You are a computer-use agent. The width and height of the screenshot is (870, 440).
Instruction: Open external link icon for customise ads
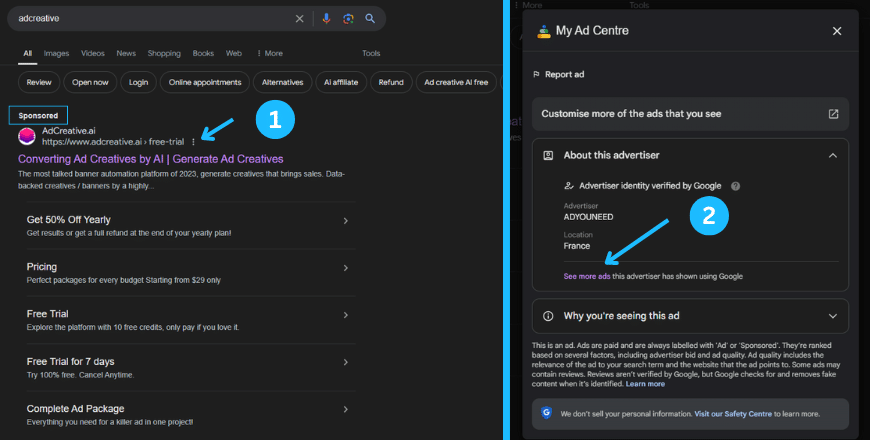[833, 114]
